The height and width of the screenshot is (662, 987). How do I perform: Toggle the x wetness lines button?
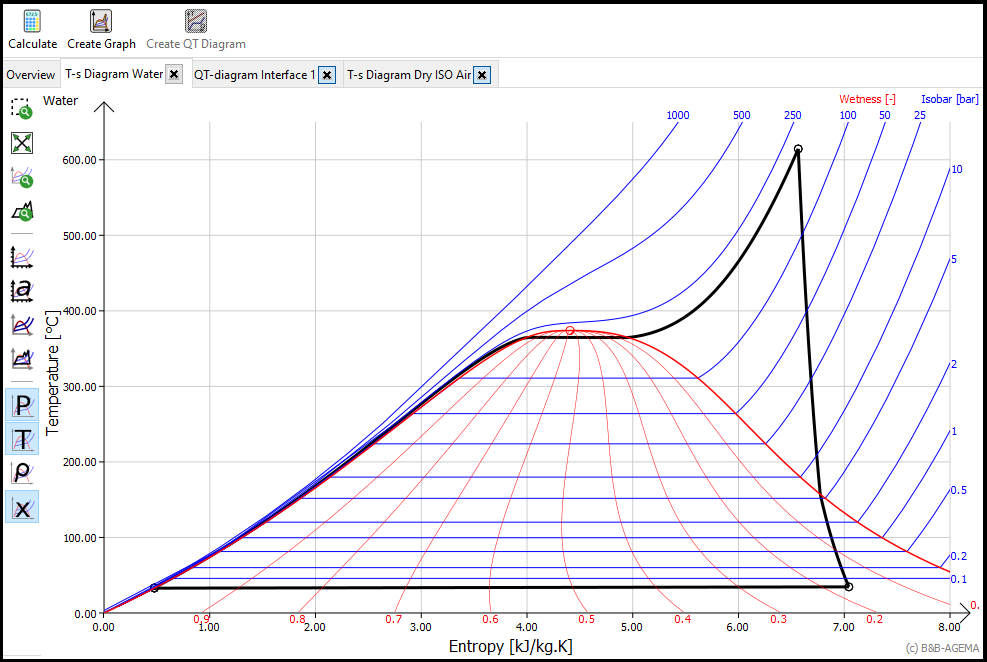[22, 507]
